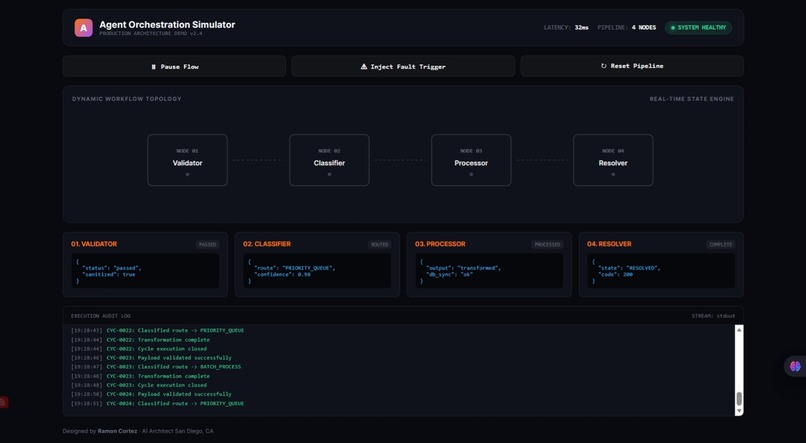Screen dimensions: 806x443
Task: Click the Processor JSON with db_sync ok
Action: pos(489,271)
